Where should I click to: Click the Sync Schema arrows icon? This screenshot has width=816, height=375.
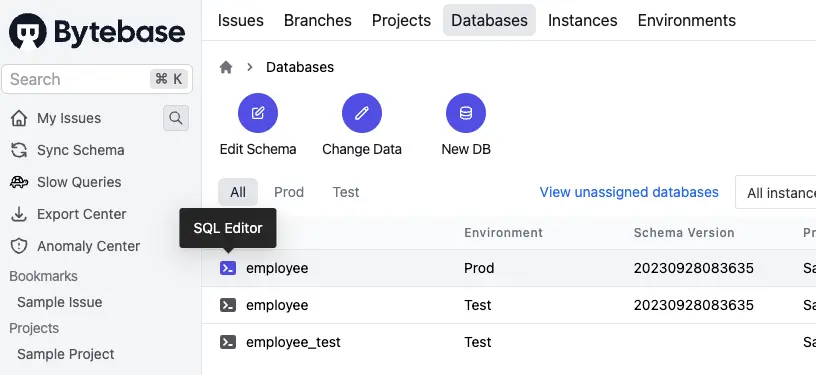point(19,150)
